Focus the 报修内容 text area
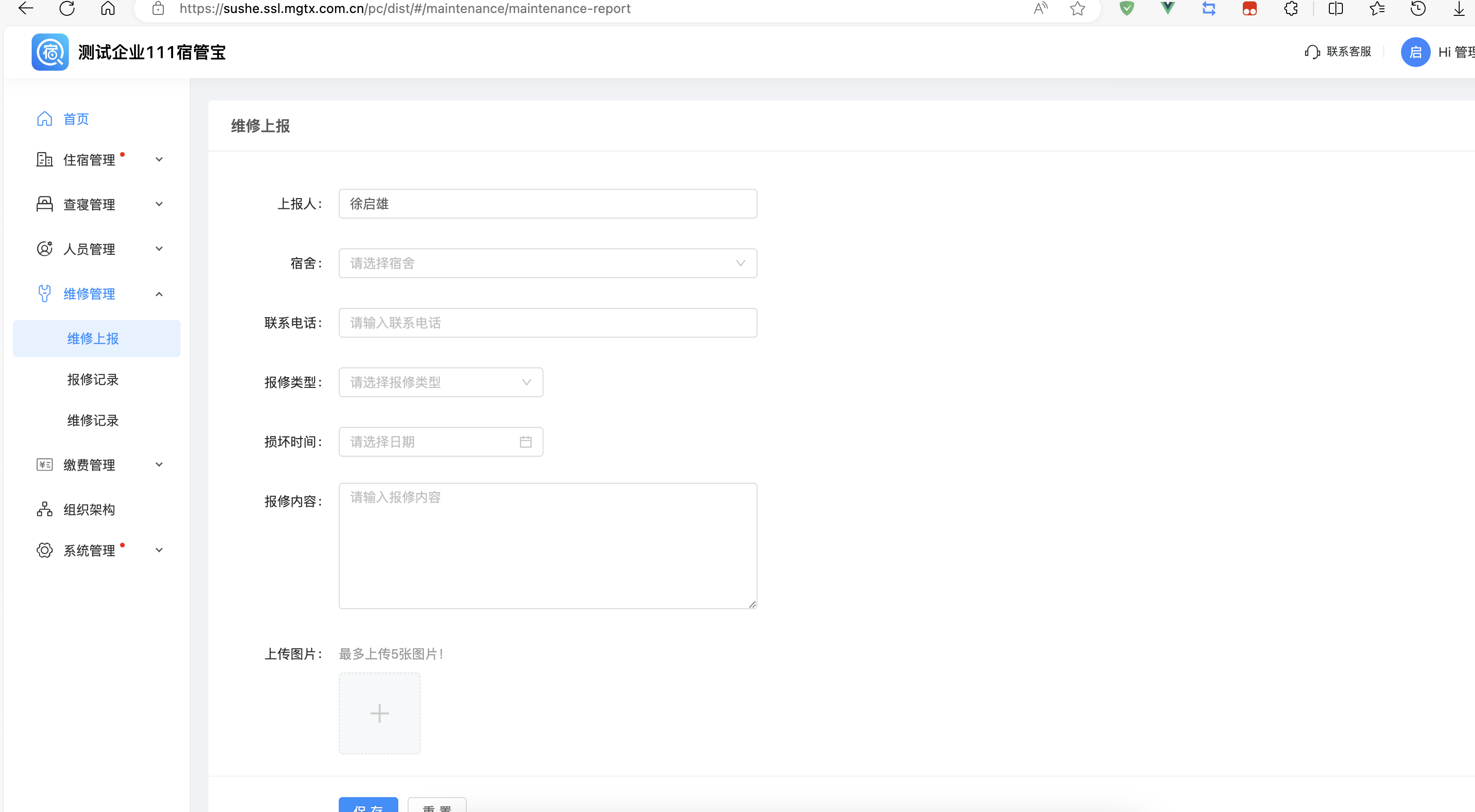Viewport: 1475px width, 812px height. 547,546
